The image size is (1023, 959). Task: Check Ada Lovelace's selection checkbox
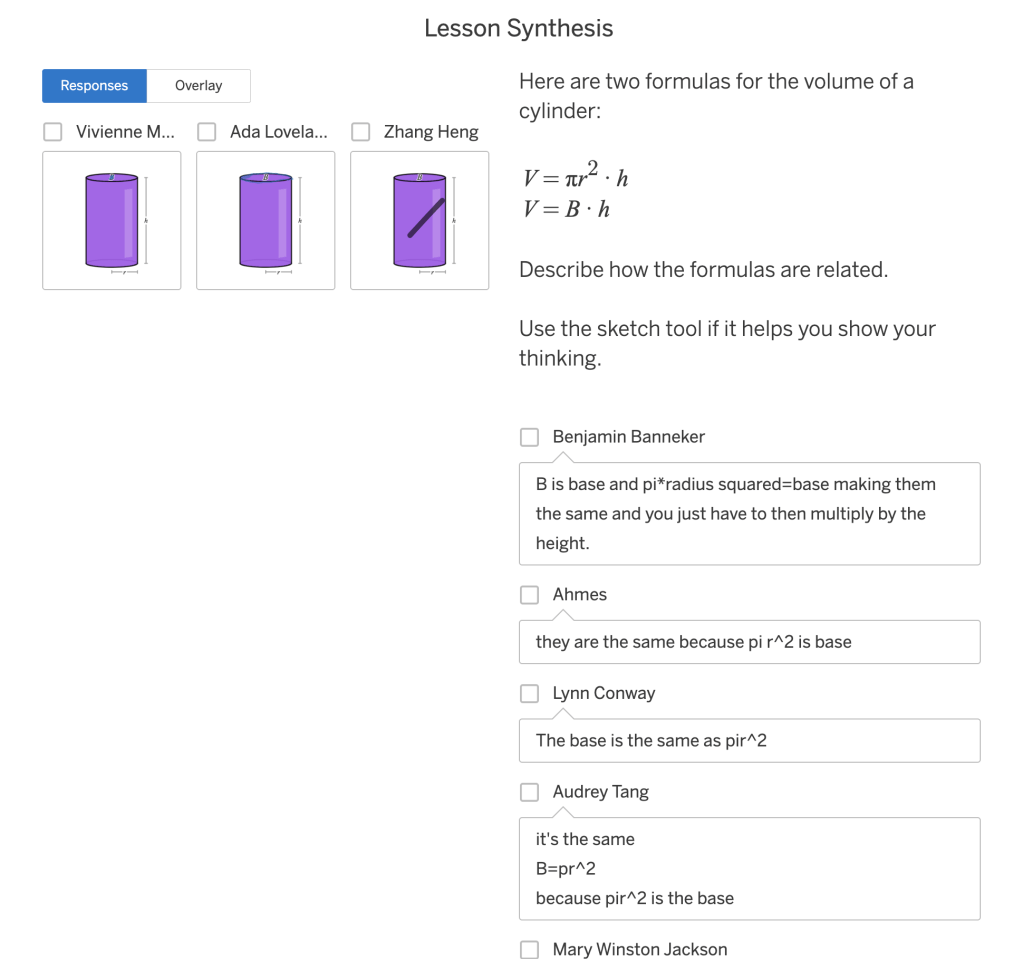coord(206,131)
